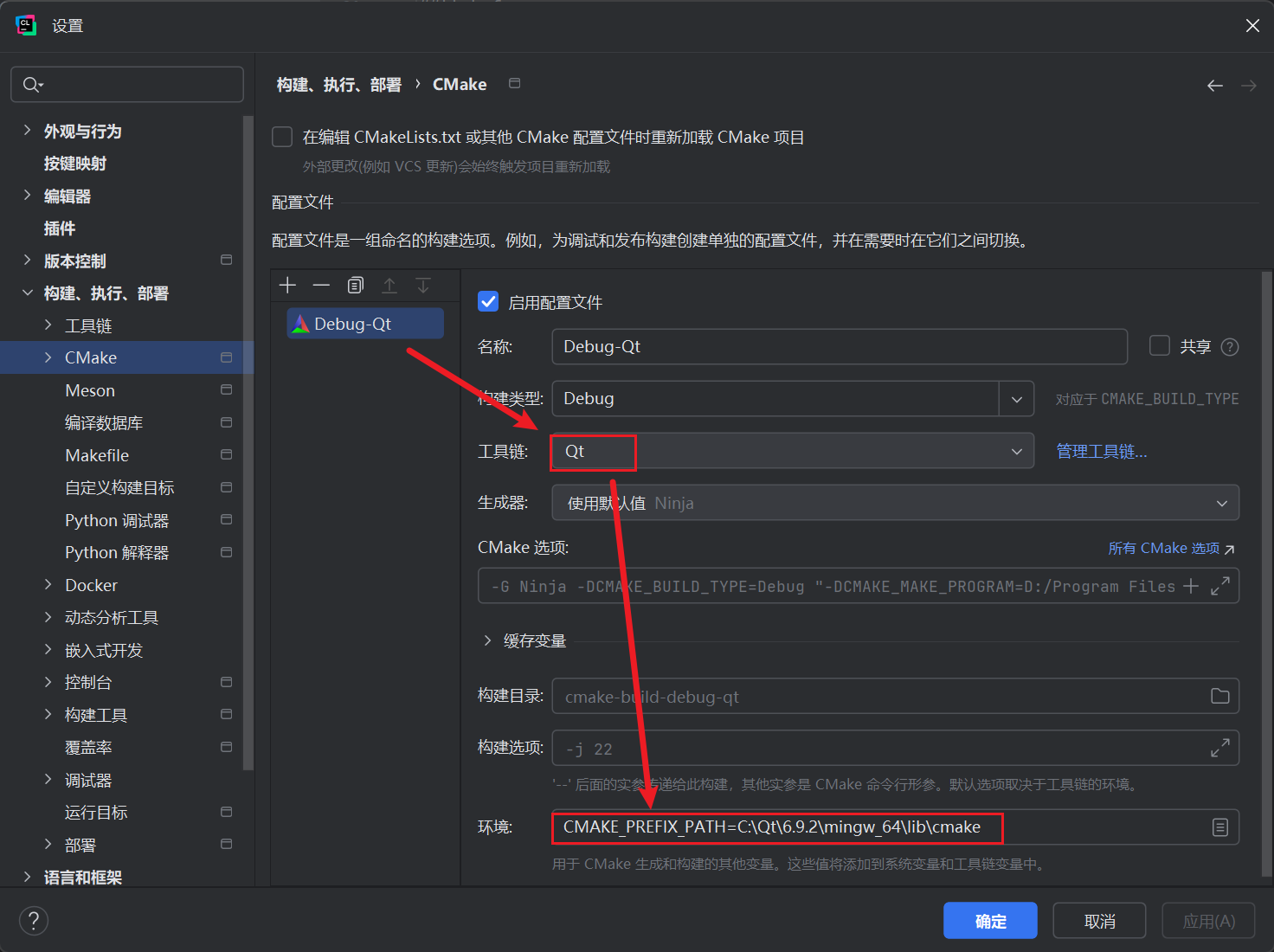
Task: Open Python 解释器 settings page
Action: pos(117,552)
